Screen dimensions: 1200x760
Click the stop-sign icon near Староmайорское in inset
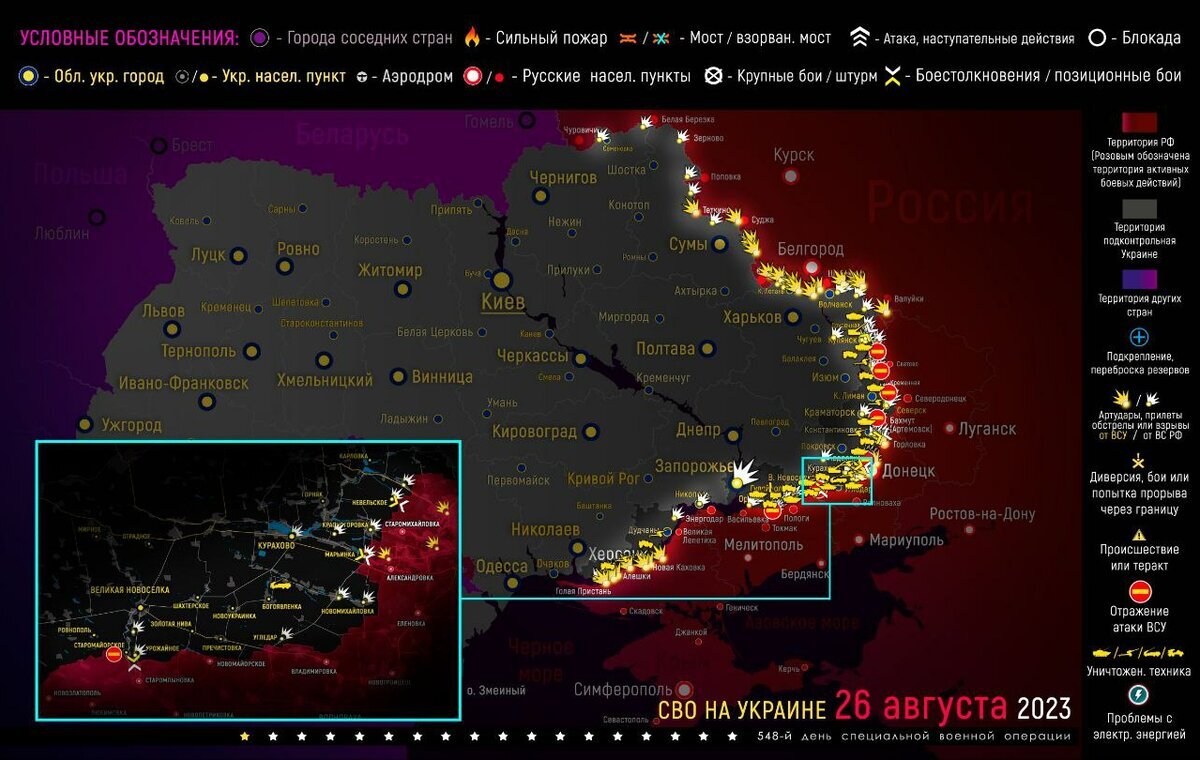click(114, 654)
